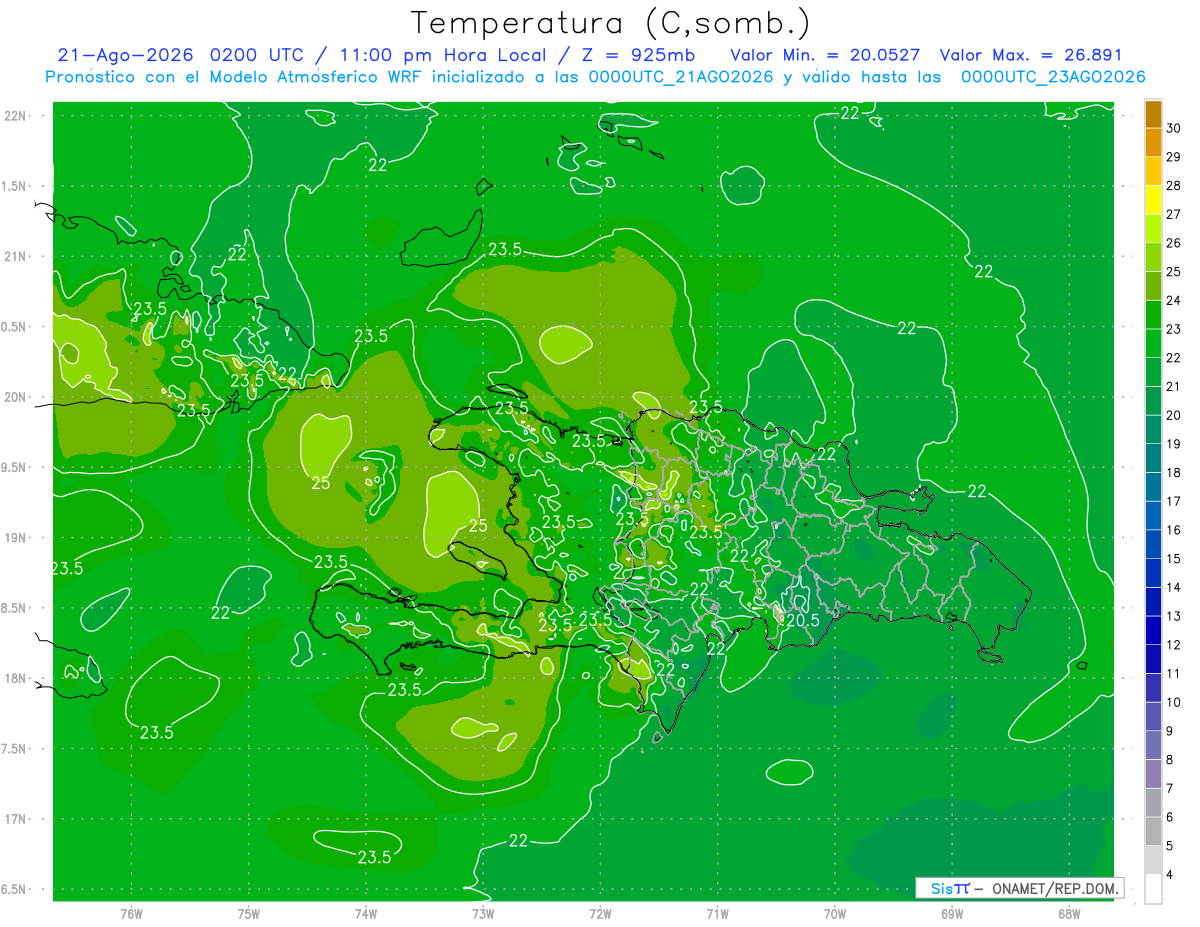Click the 19N latitude axis label
Viewport: 1200px width, 927px height.
15,538
